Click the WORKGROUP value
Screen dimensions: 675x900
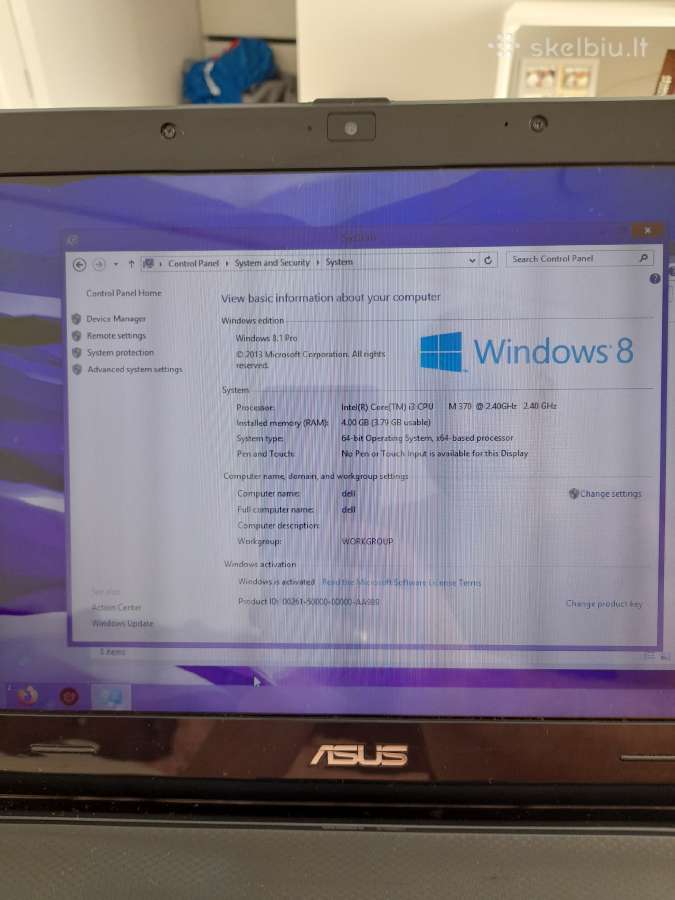pos(367,541)
